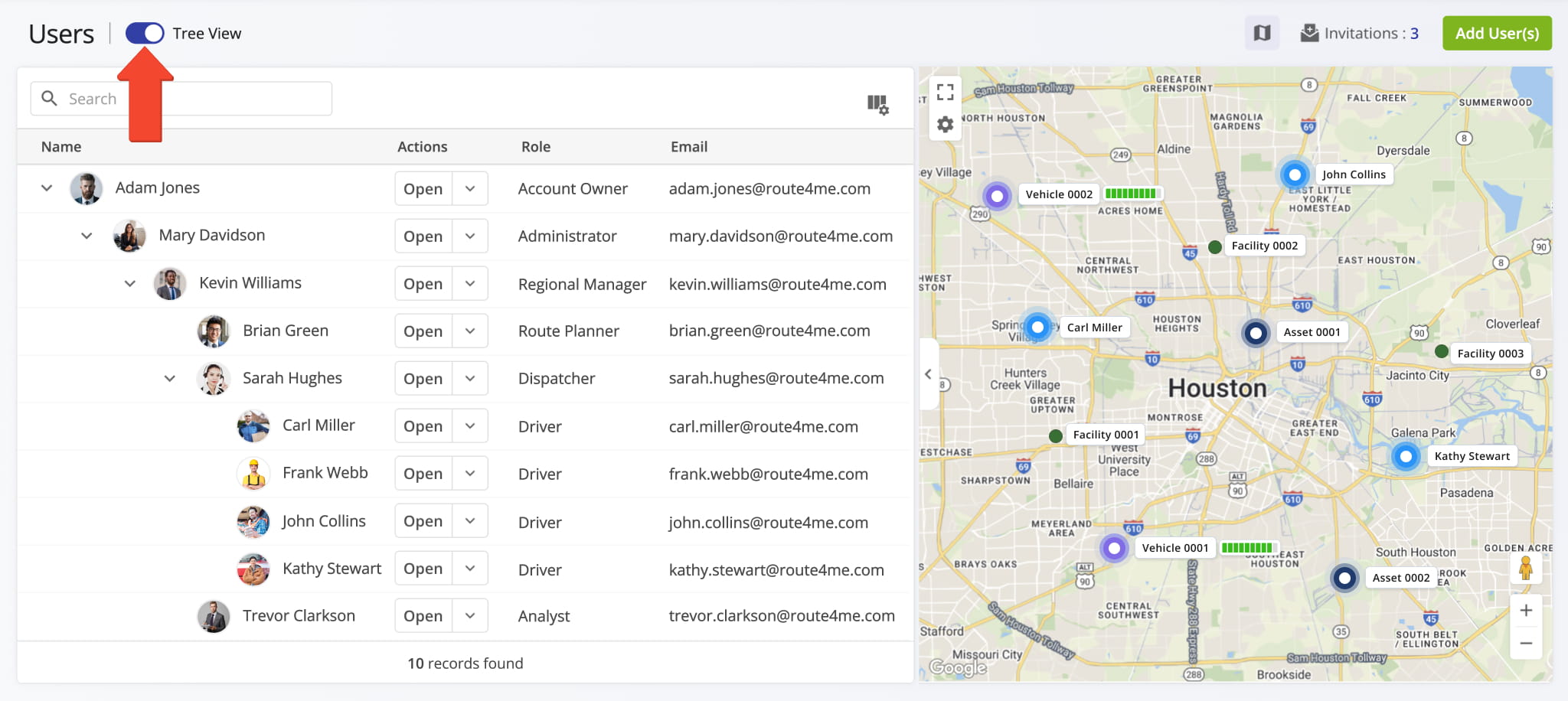Collapse Adam Jones tree node
Image resolution: width=1568 pixels, height=701 pixels.
click(47, 187)
